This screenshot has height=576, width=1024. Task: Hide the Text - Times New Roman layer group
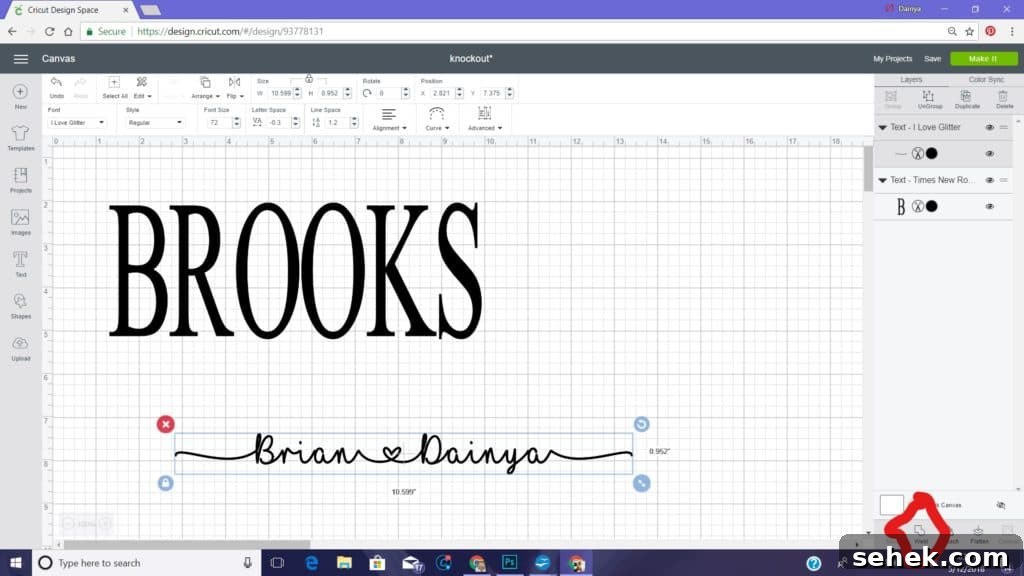point(989,180)
